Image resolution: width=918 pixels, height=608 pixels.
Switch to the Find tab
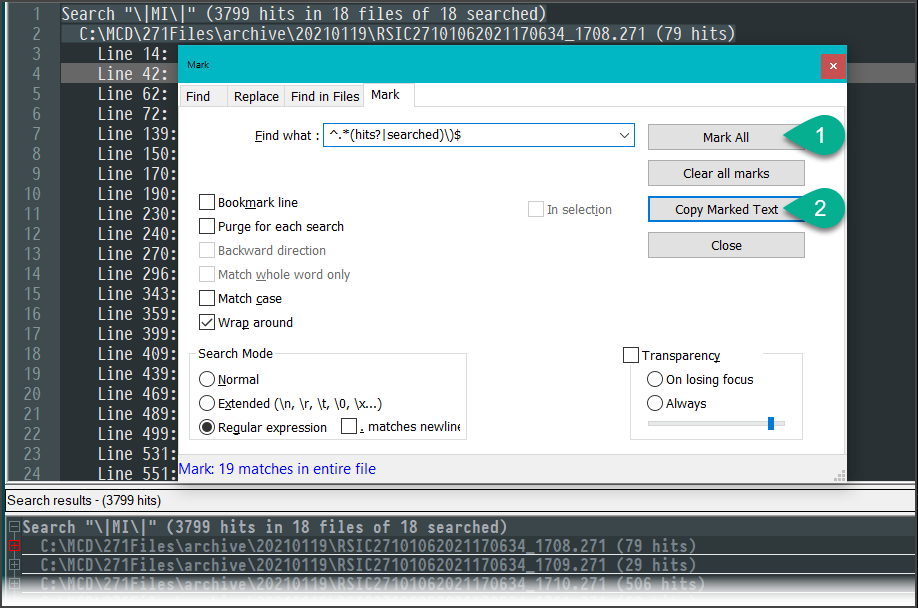coord(198,97)
